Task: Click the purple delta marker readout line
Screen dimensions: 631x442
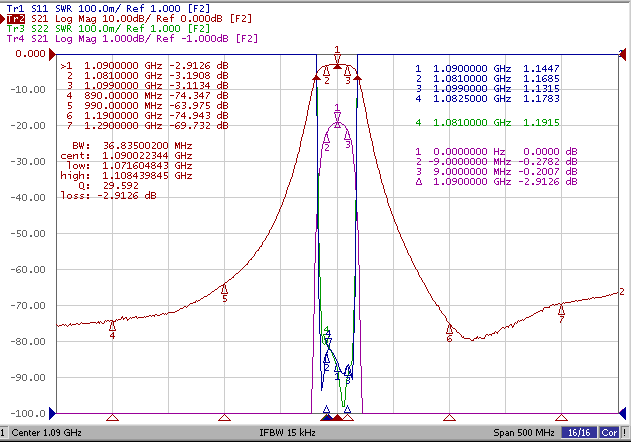Action: [x=497, y=182]
